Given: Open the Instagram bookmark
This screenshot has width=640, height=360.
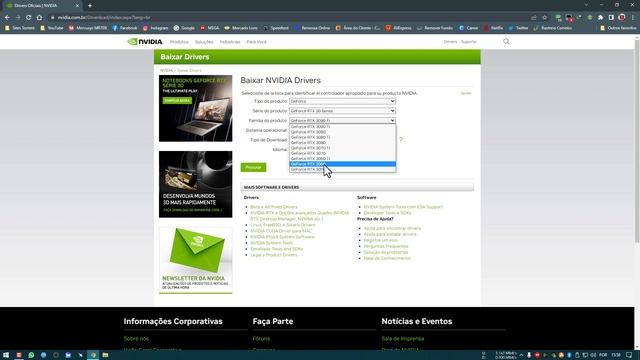Looking at the screenshot, I should [156, 28].
